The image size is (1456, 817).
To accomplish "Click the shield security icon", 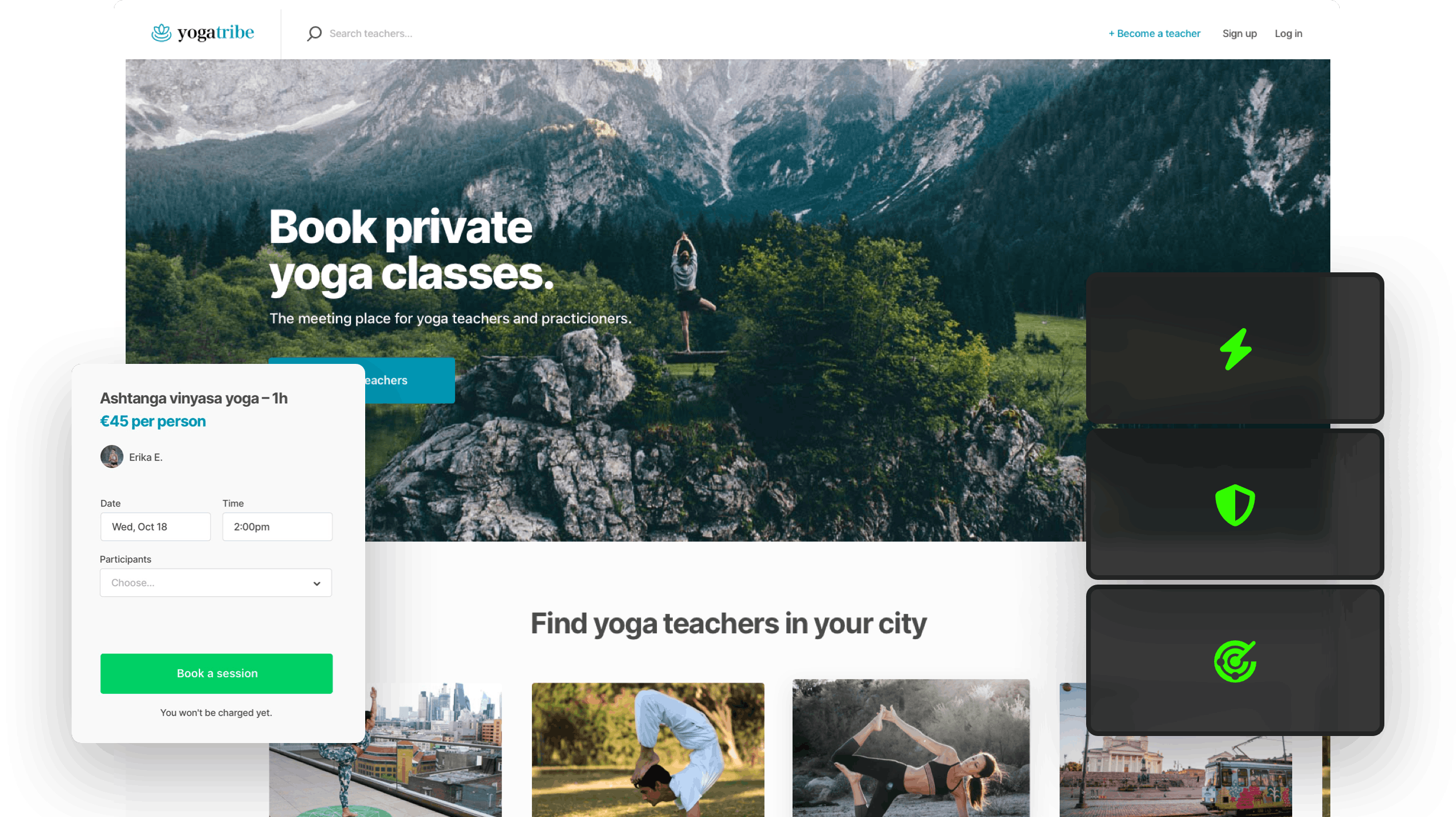I will (1234, 504).
